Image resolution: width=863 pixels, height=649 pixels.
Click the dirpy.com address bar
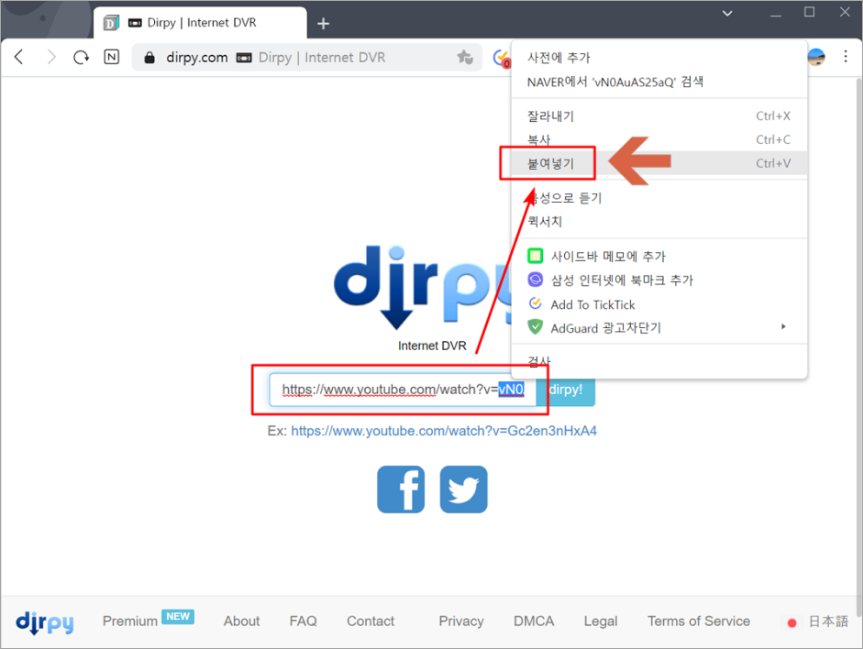(307, 57)
